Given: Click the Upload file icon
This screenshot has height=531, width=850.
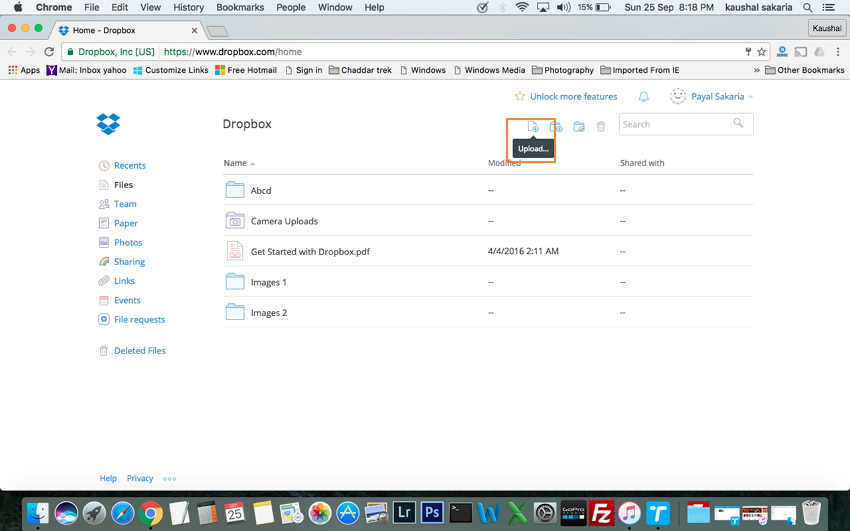Looking at the screenshot, I should tap(533, 127).
